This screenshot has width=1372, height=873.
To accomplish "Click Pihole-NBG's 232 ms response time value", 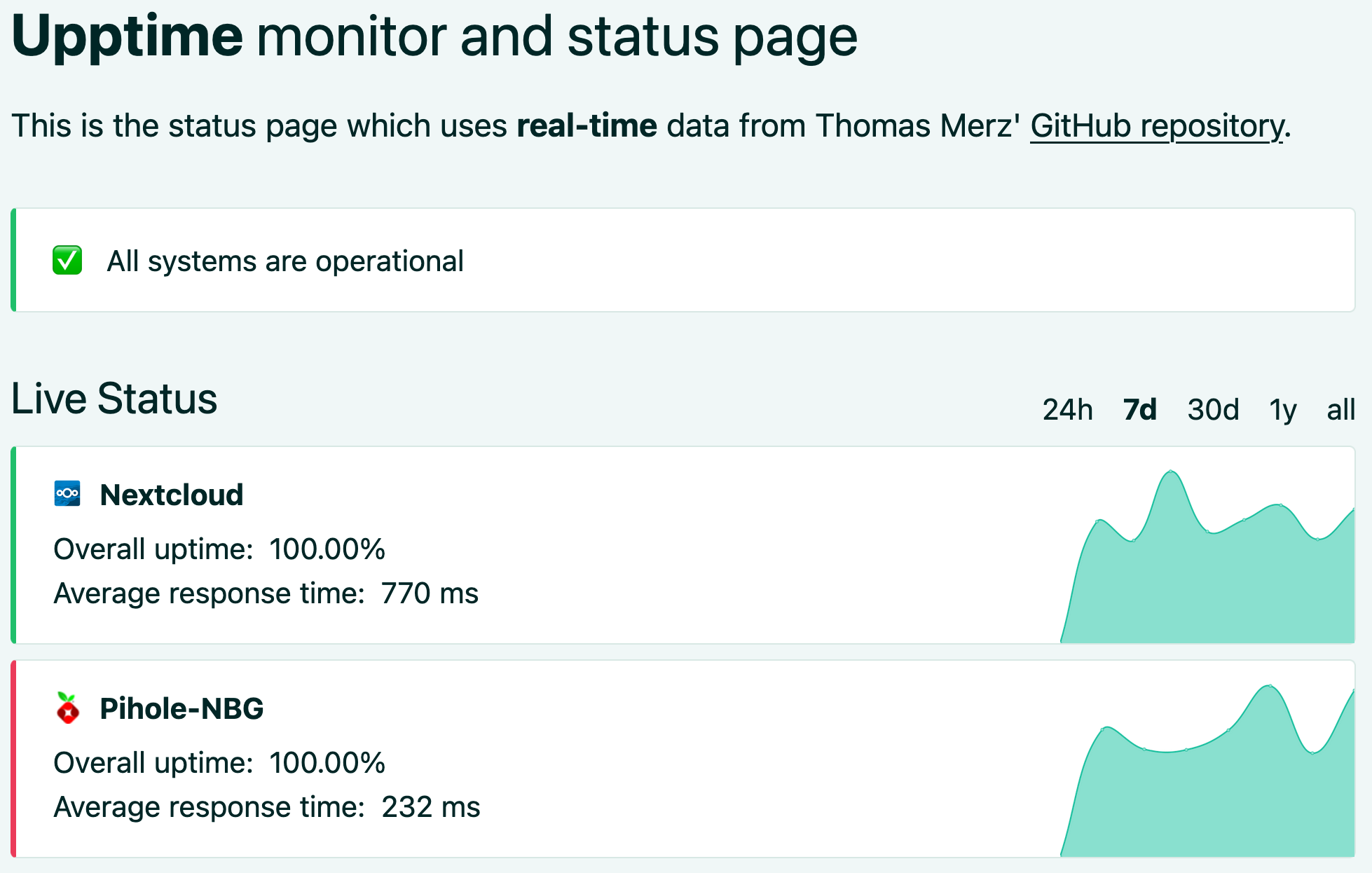I will coord(430,807).
